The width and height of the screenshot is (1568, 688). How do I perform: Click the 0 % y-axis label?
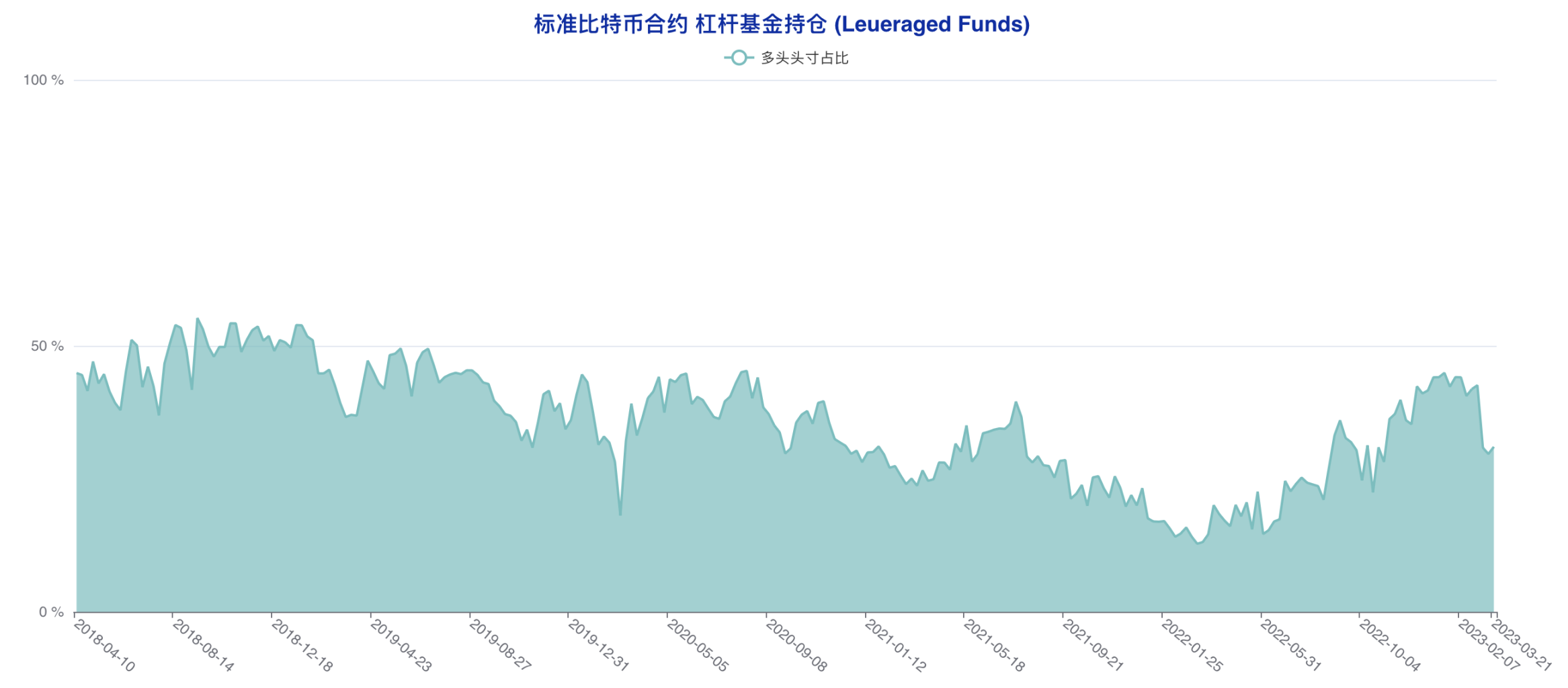pyautogui.click(x=51, y=612)
